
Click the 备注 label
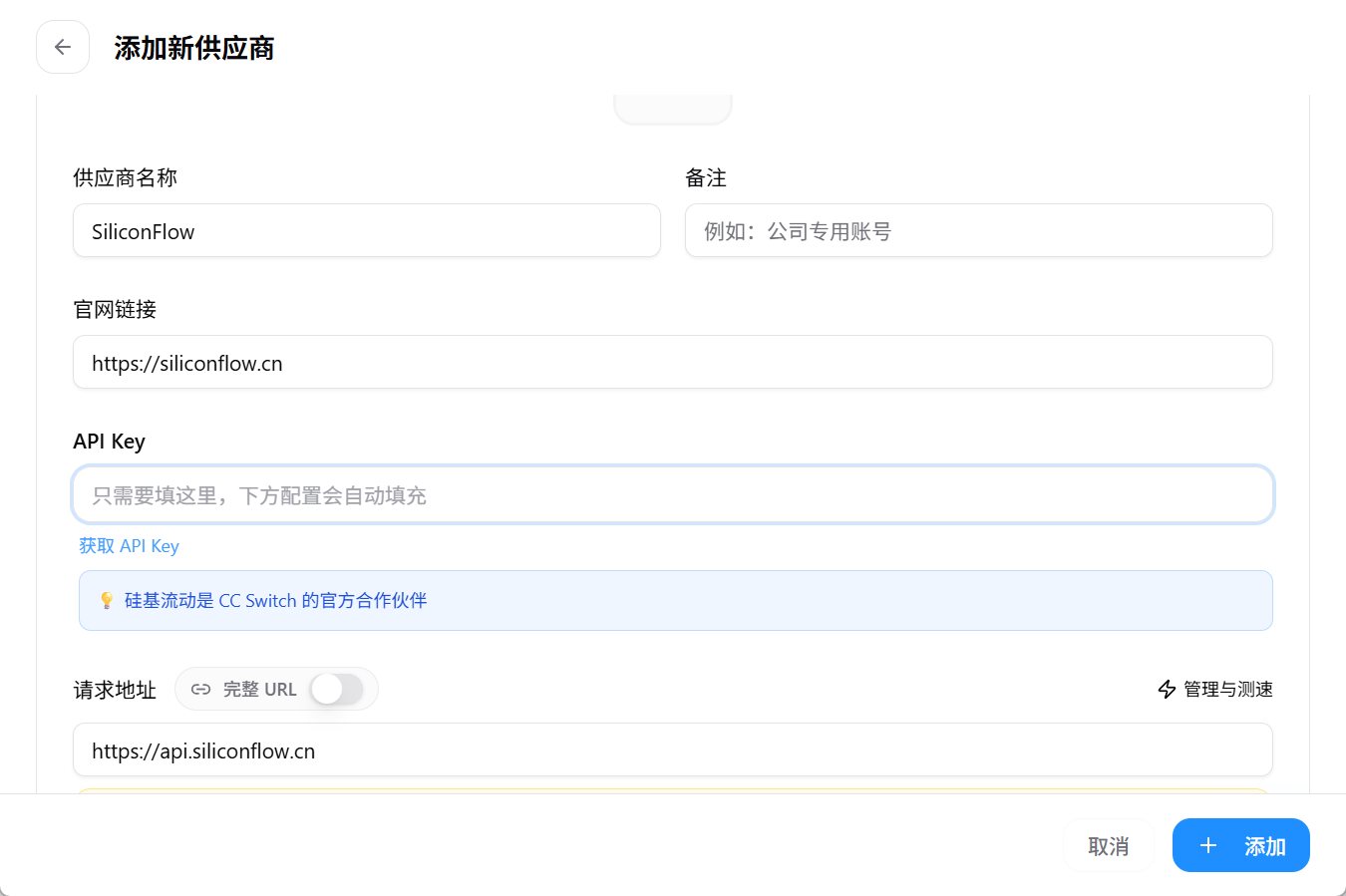[706, 177]
